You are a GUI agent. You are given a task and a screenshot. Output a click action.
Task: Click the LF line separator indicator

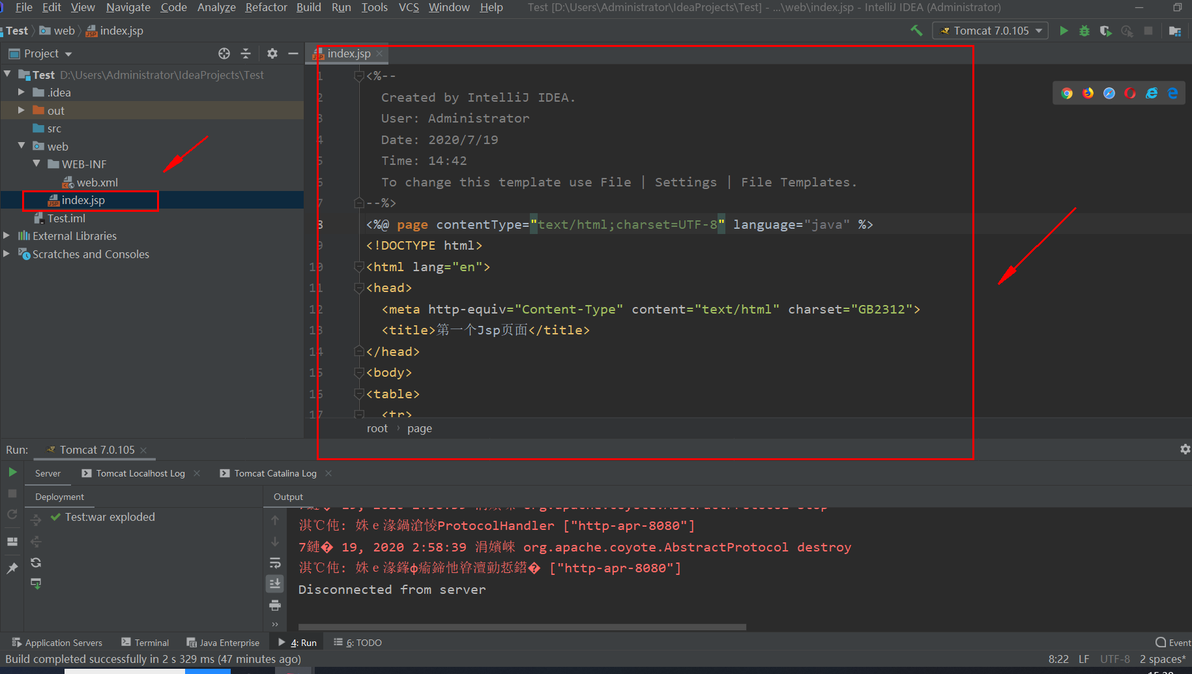(x=1084, y=659)
